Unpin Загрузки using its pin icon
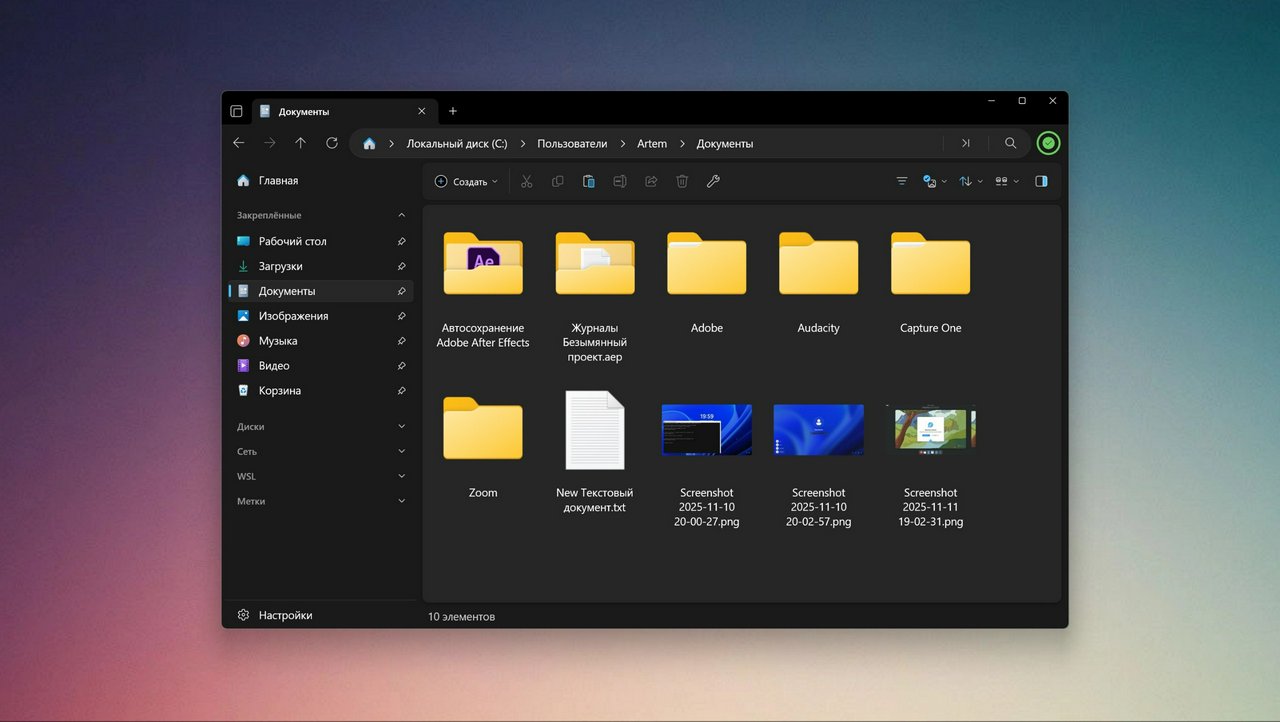This screenshot has height=722, width=1280. (x=401, y=267)
